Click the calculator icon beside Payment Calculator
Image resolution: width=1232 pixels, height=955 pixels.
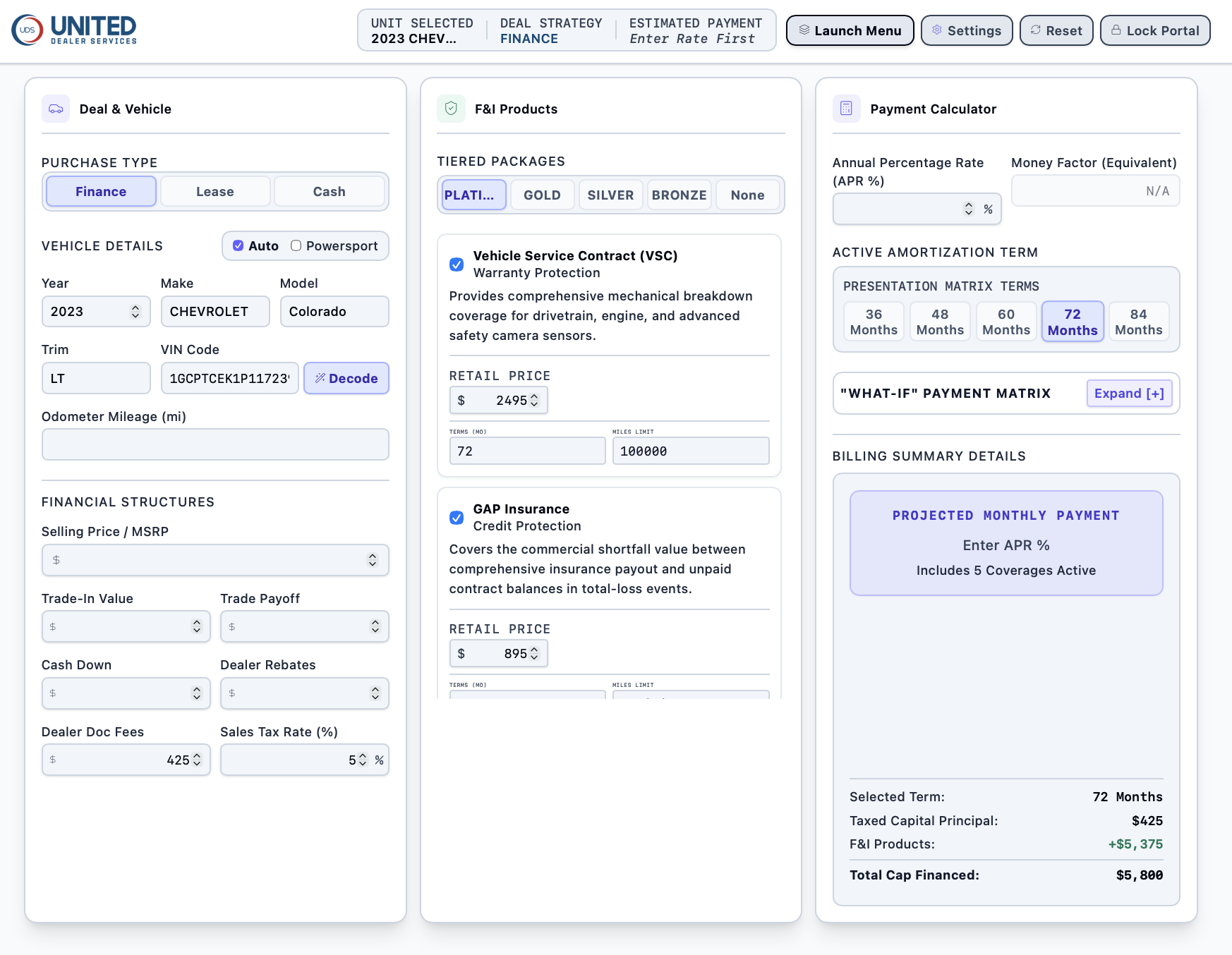846,109
